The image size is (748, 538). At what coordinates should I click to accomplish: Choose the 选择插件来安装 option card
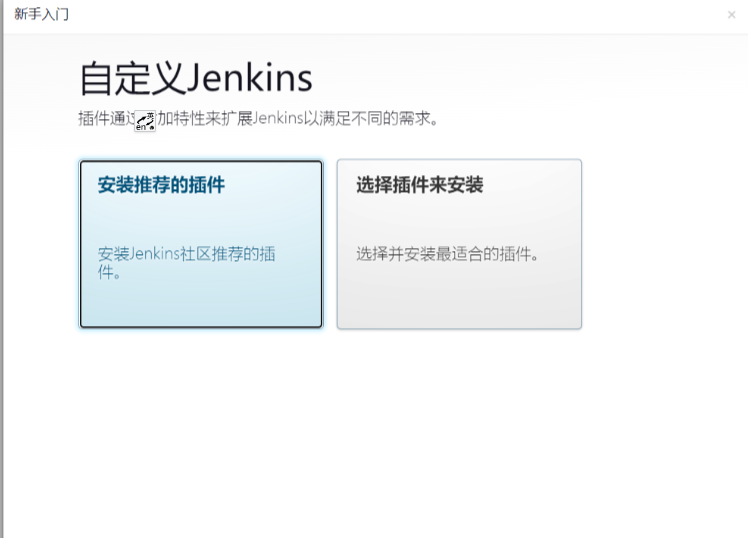(459, 244)
